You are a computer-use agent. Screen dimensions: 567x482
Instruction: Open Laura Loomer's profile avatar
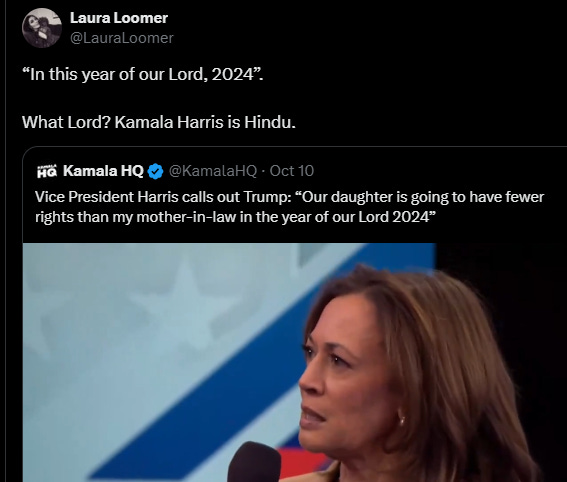42,28
